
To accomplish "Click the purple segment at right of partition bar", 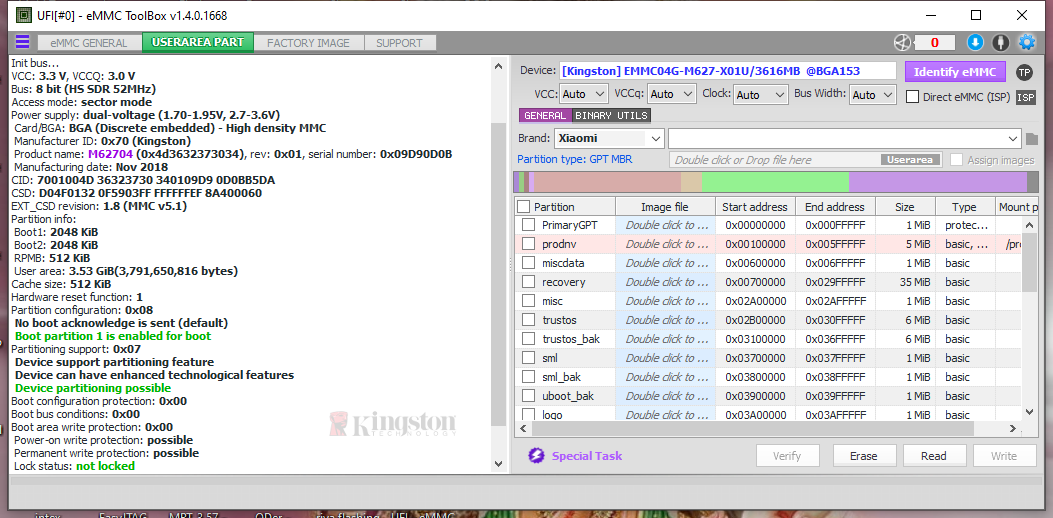I will point(938,182).
